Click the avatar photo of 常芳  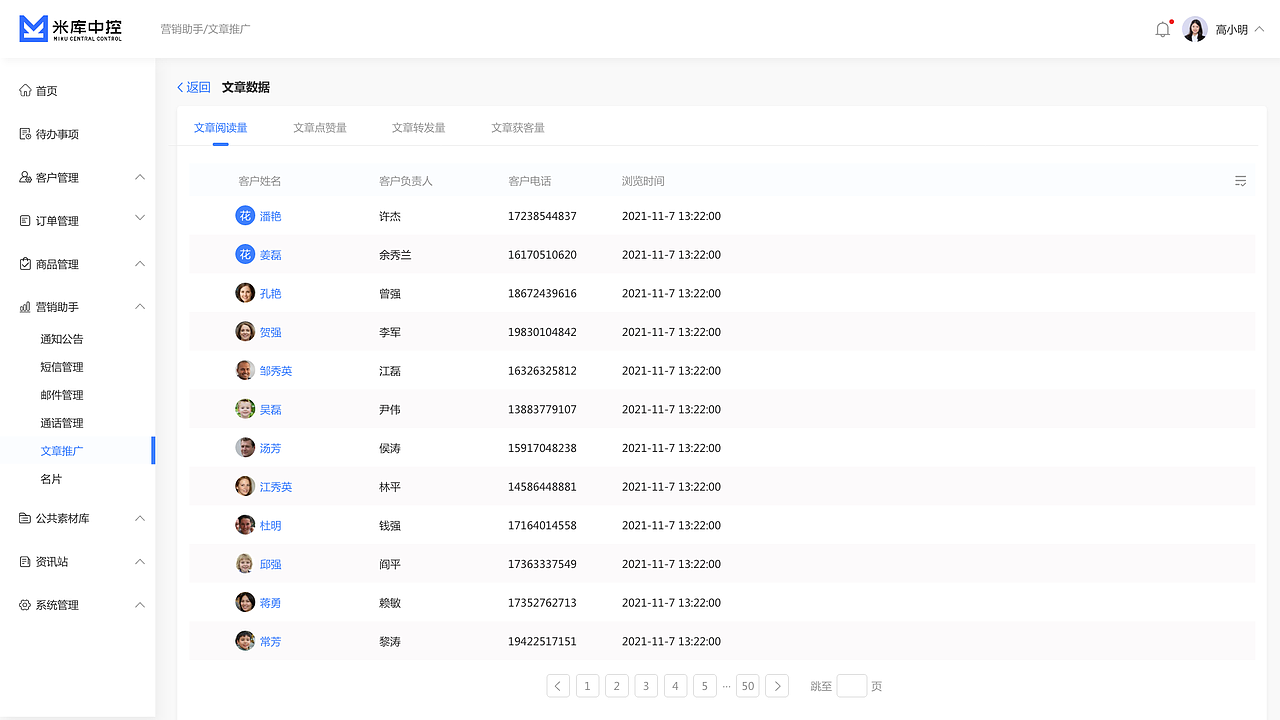point(245,641)
